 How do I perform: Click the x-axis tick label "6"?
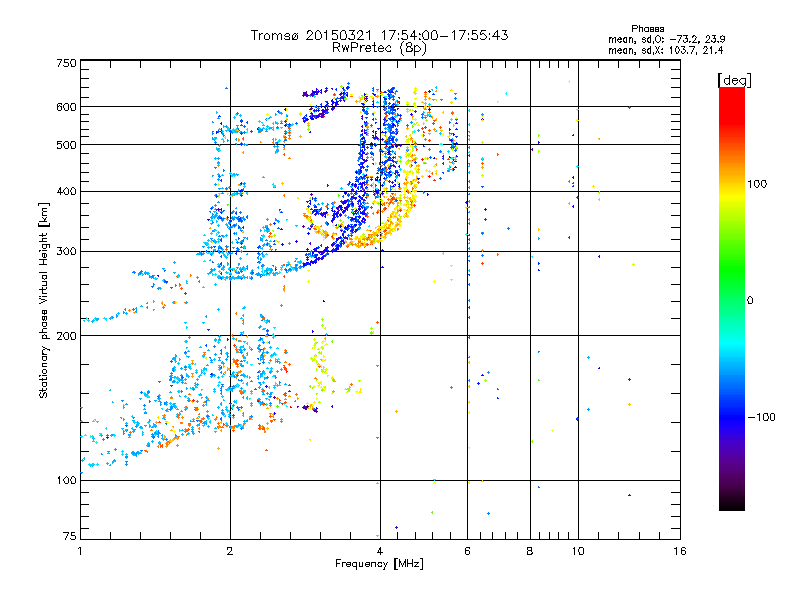pyautogui.click(x=467, y=551)
